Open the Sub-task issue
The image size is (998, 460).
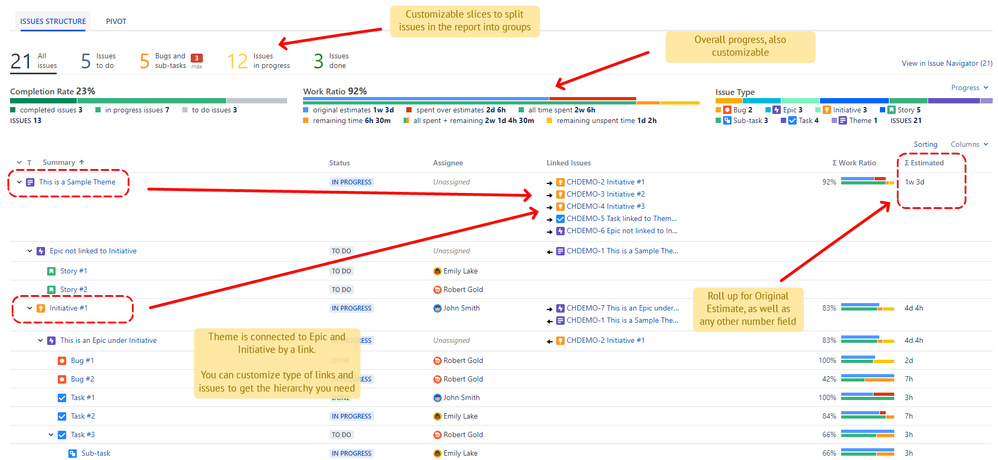[x=95, y=454]
